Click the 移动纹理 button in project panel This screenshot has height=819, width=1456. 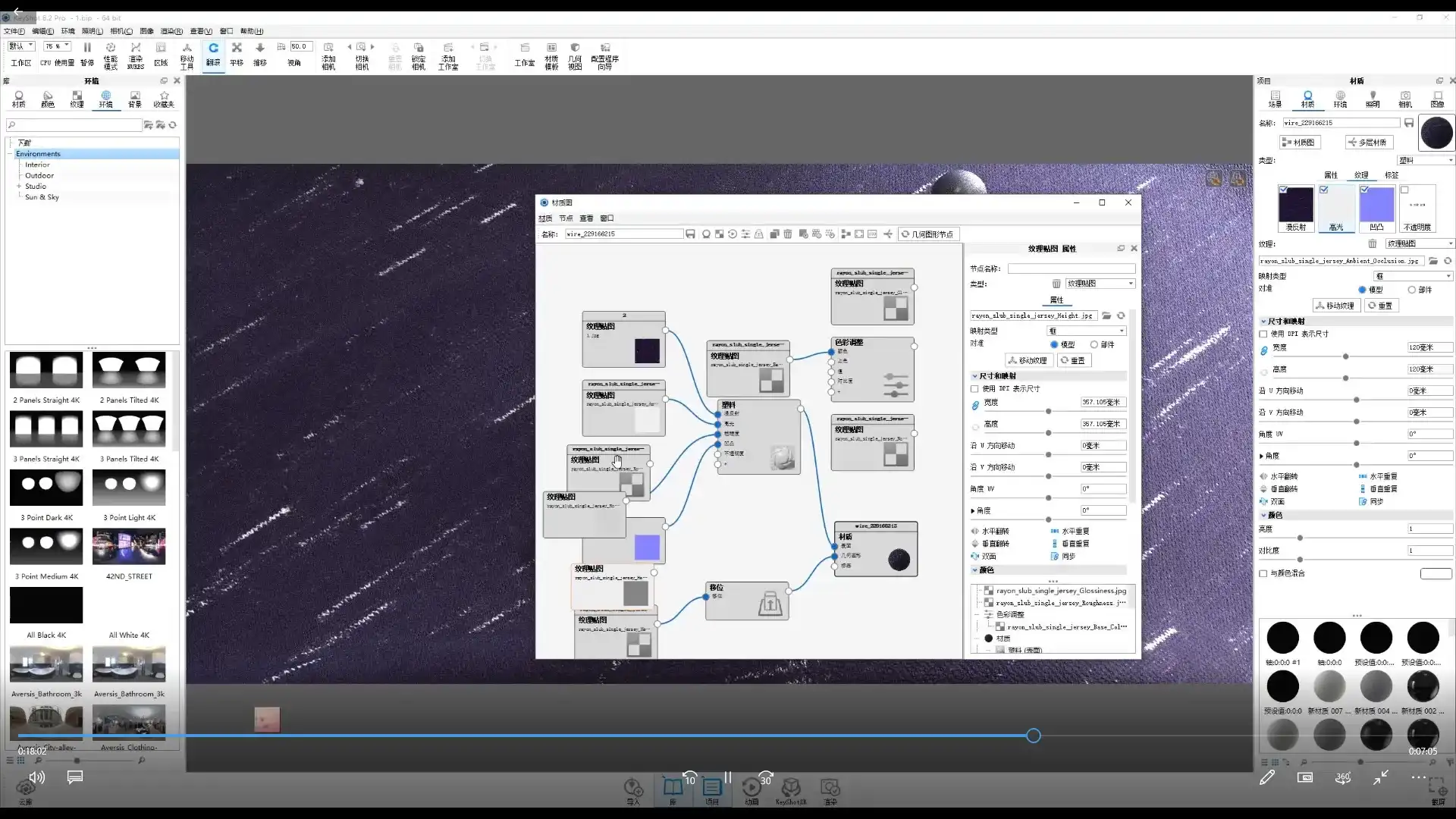(1335, 306)
